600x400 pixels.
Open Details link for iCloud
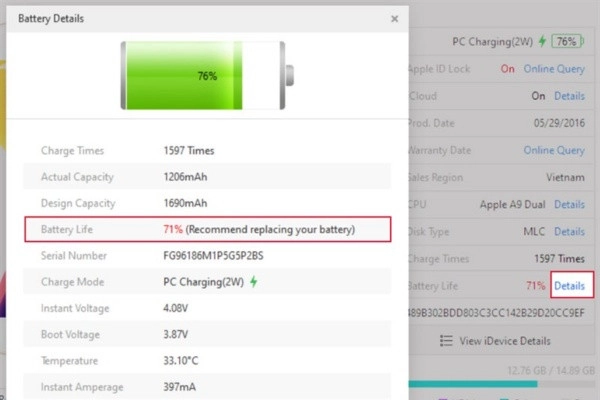(569, 96)
